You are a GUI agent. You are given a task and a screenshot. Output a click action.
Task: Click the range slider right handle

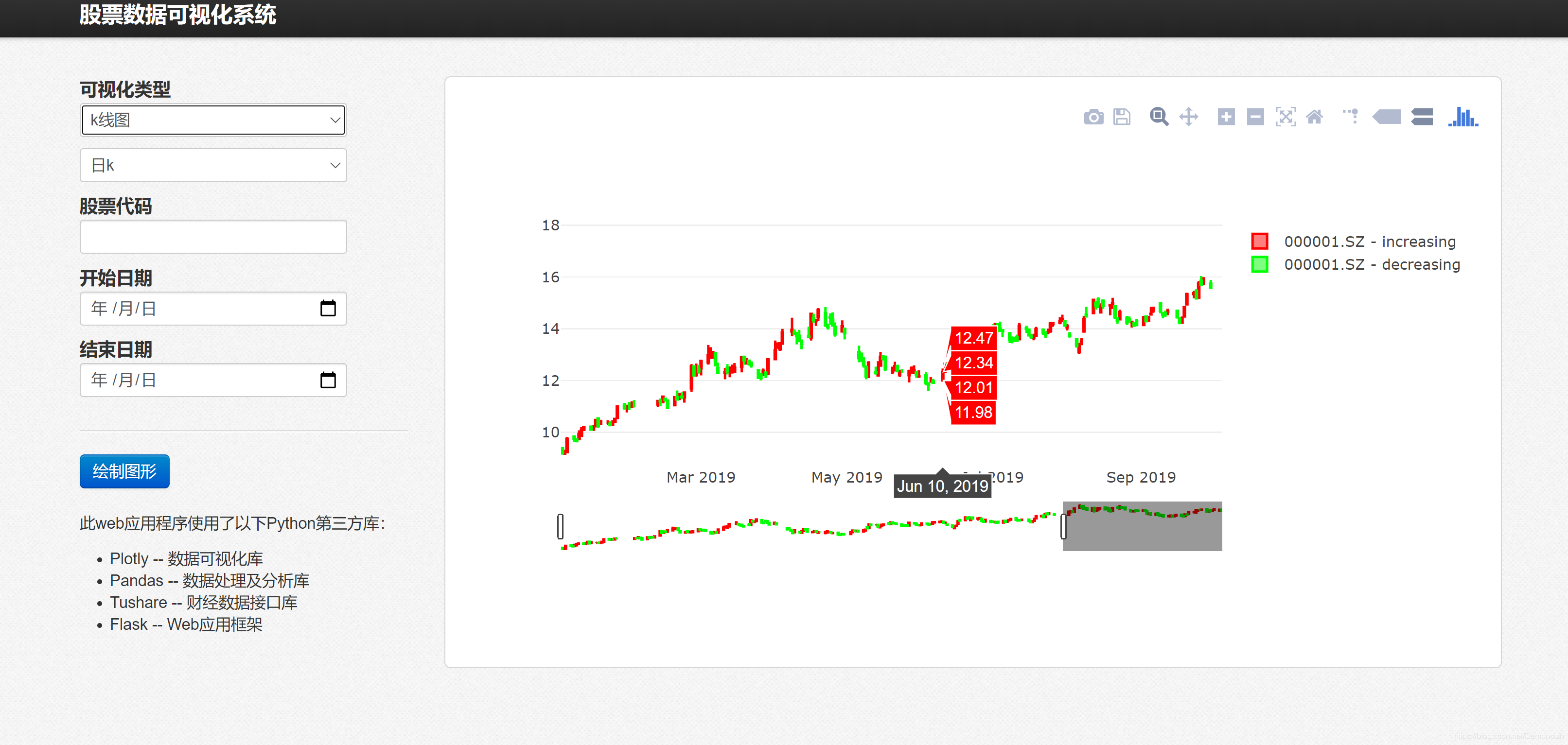point(1063,526)
